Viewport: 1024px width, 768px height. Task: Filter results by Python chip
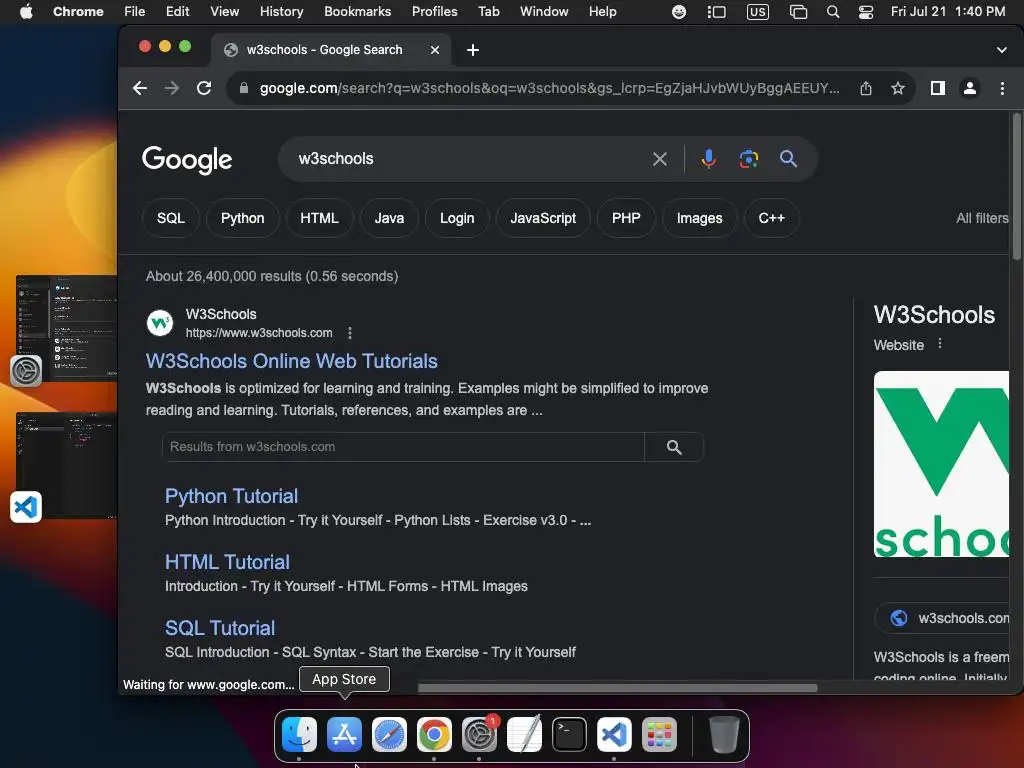pos(242,218)
